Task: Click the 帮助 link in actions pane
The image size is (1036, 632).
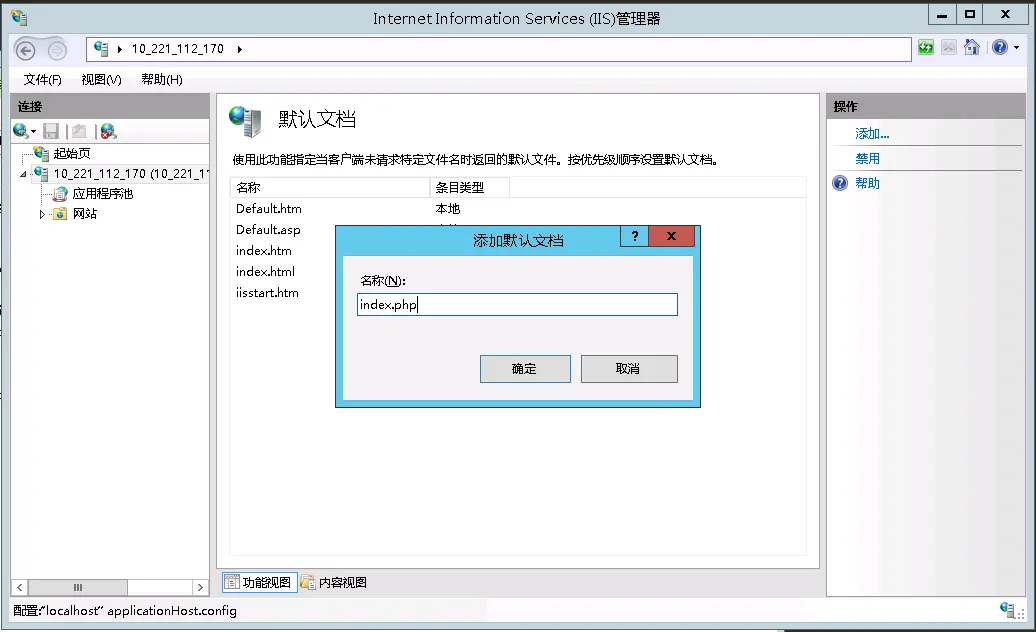Action: click(868, 184)
